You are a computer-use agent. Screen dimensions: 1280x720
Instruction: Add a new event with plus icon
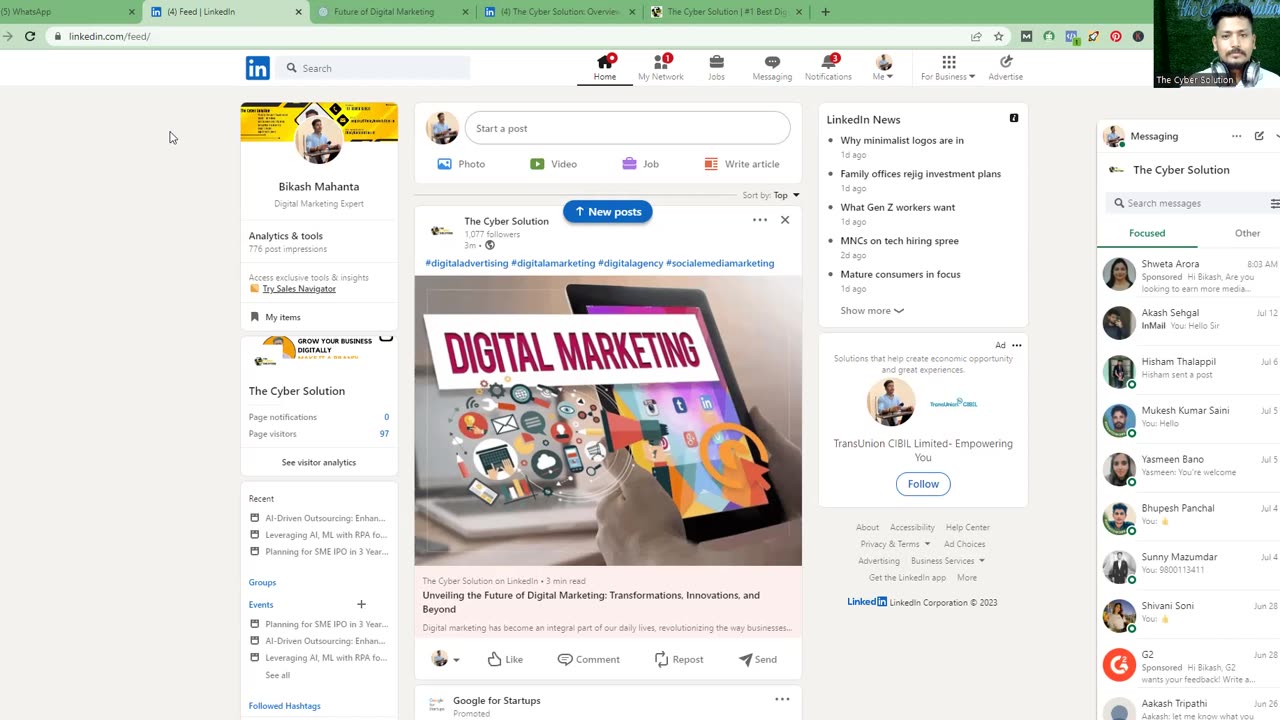(362, 604)
